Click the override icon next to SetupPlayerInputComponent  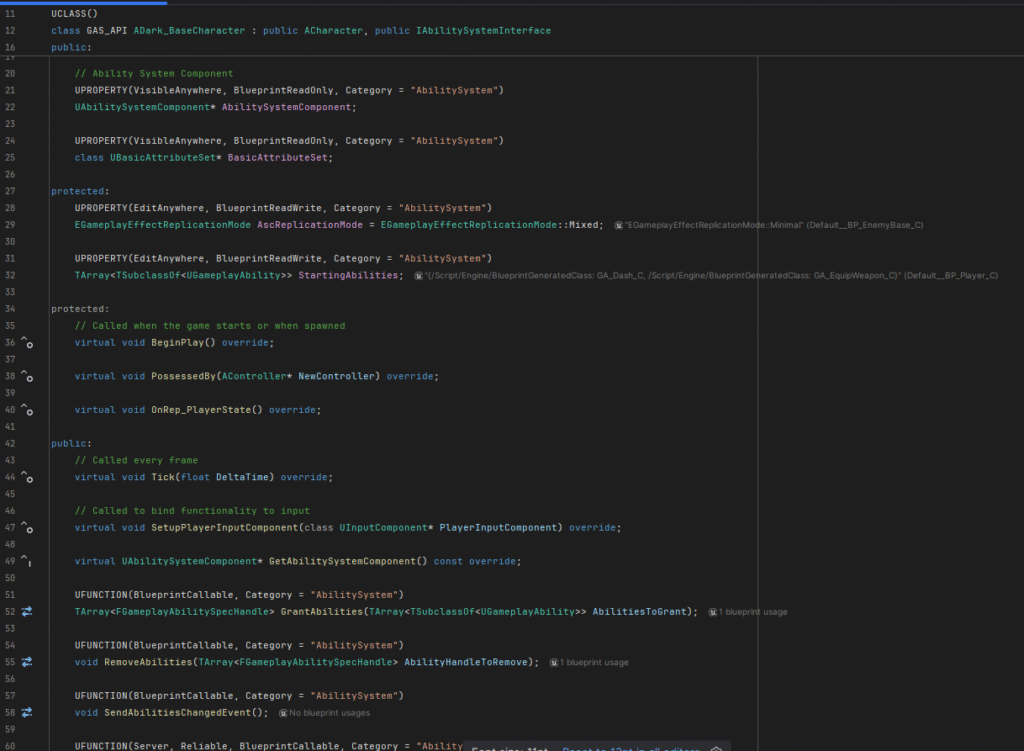tap(25, 527)
